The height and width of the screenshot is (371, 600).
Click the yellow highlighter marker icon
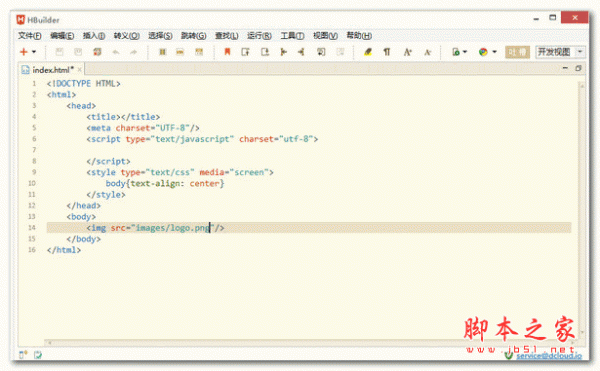[x=368, y=52]
